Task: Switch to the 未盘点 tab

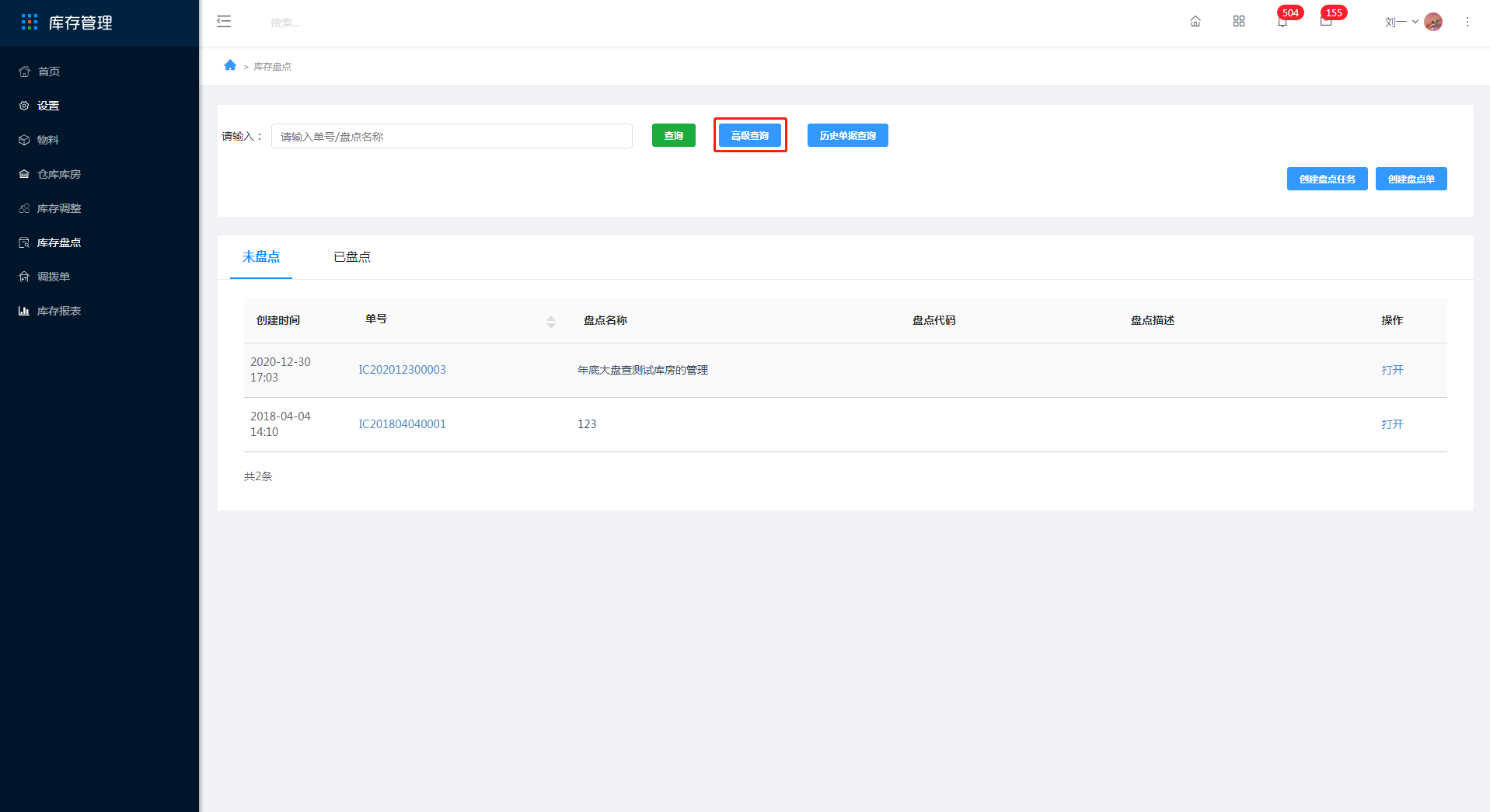Action: pos(261,256)
